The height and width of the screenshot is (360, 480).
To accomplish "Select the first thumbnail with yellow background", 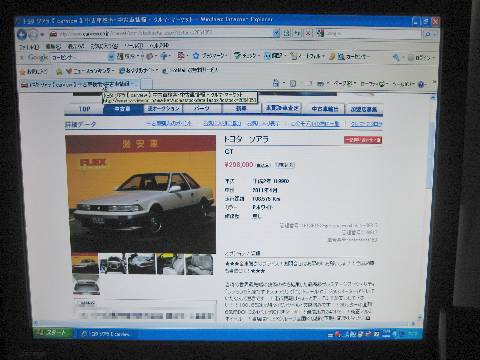I will coord(85,264).
